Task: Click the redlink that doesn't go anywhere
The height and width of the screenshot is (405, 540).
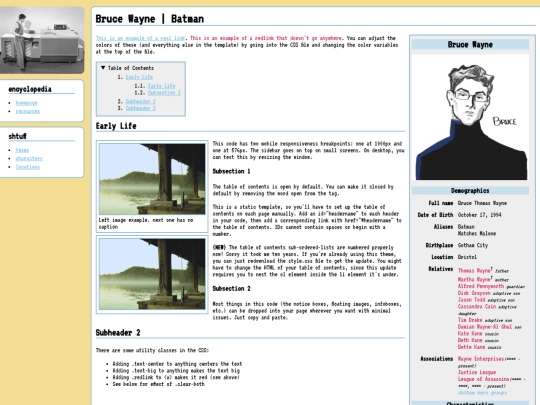Action: [x=266, y=38]
